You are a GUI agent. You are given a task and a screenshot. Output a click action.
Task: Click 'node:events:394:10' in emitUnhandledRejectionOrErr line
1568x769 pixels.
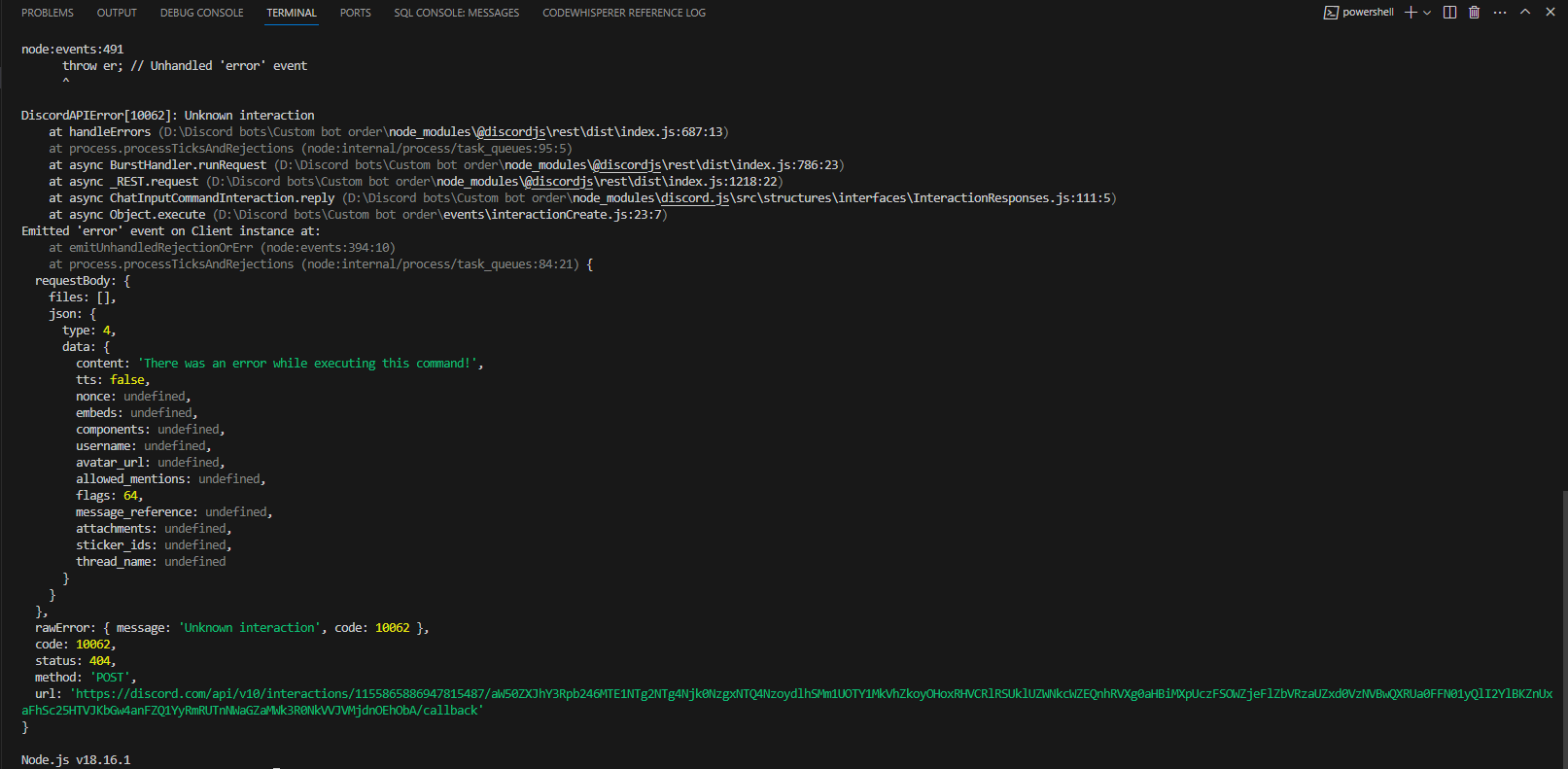click(x=329, y=248)
